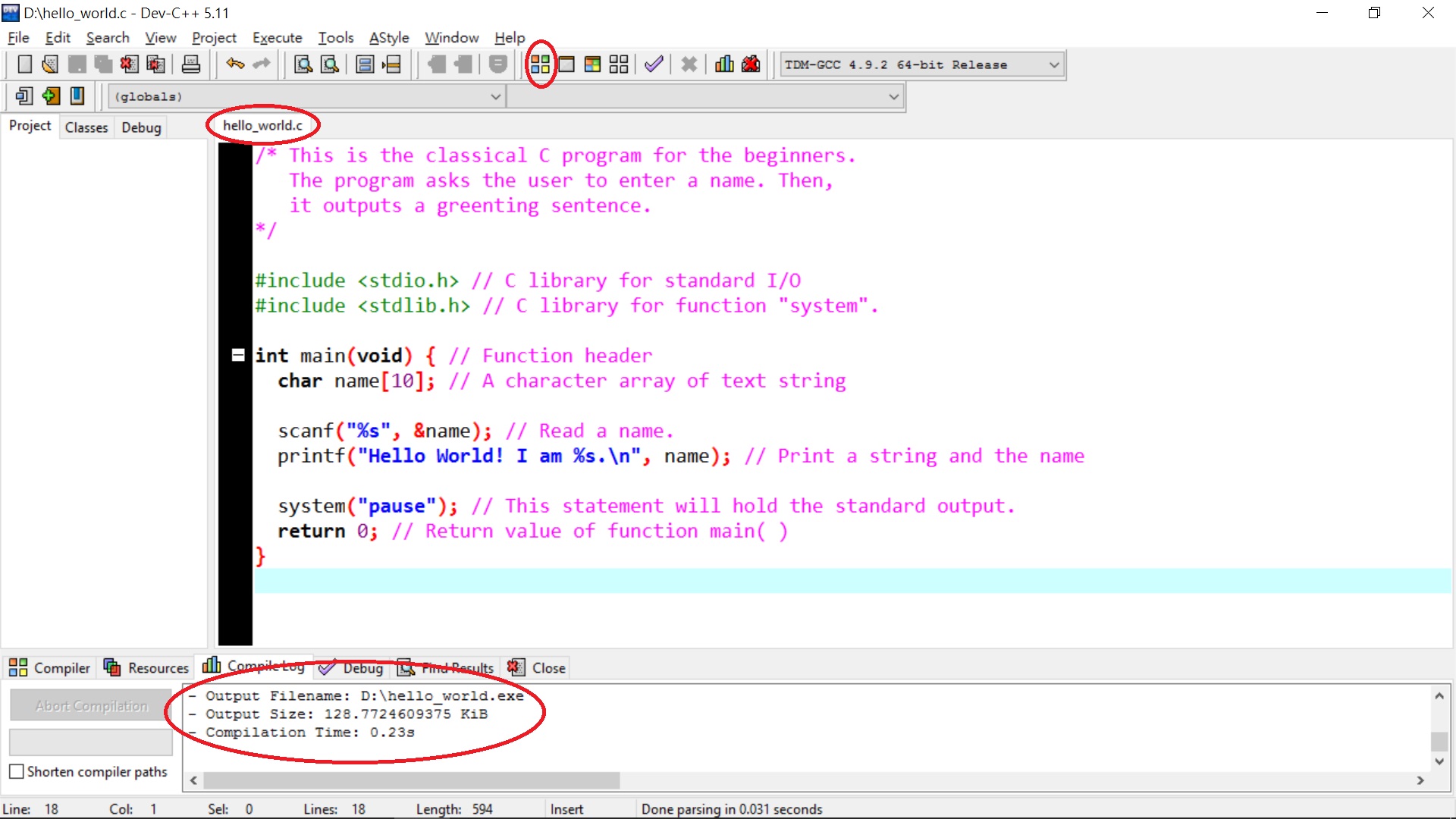Click the Rebuild All icon
Screen dimensions: 1456x819
[619, 64]
